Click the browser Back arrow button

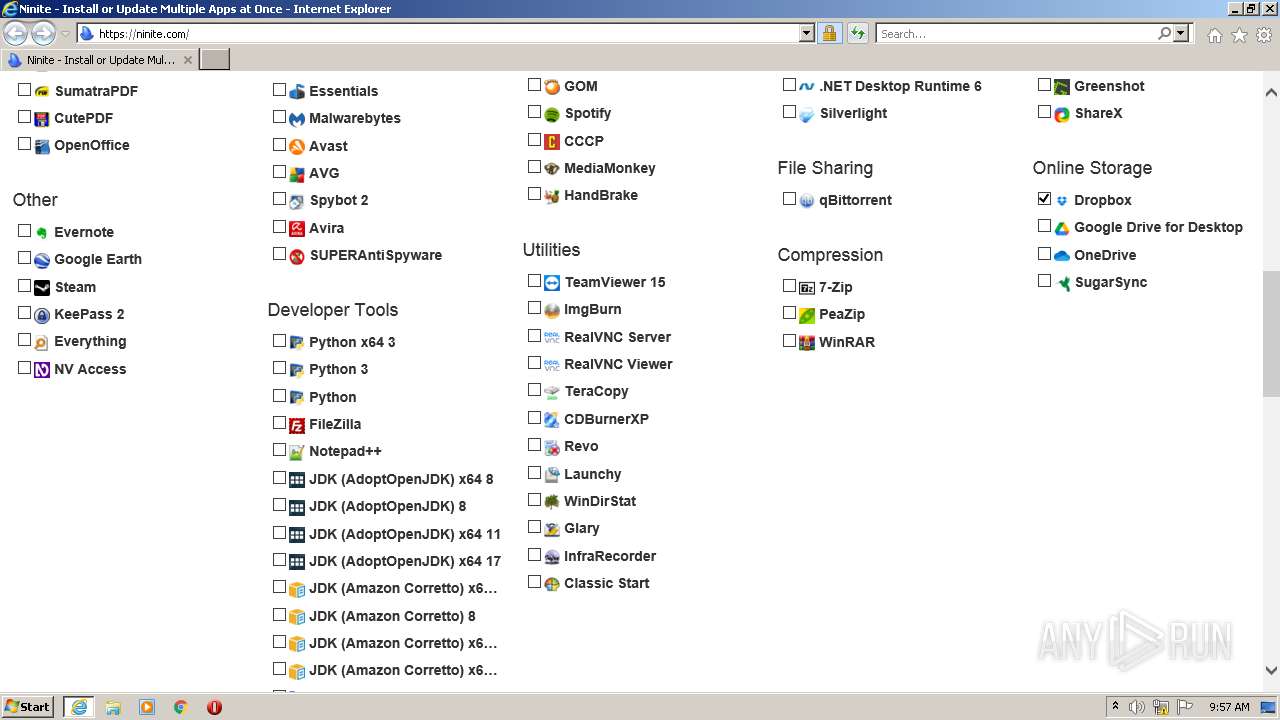16,34
